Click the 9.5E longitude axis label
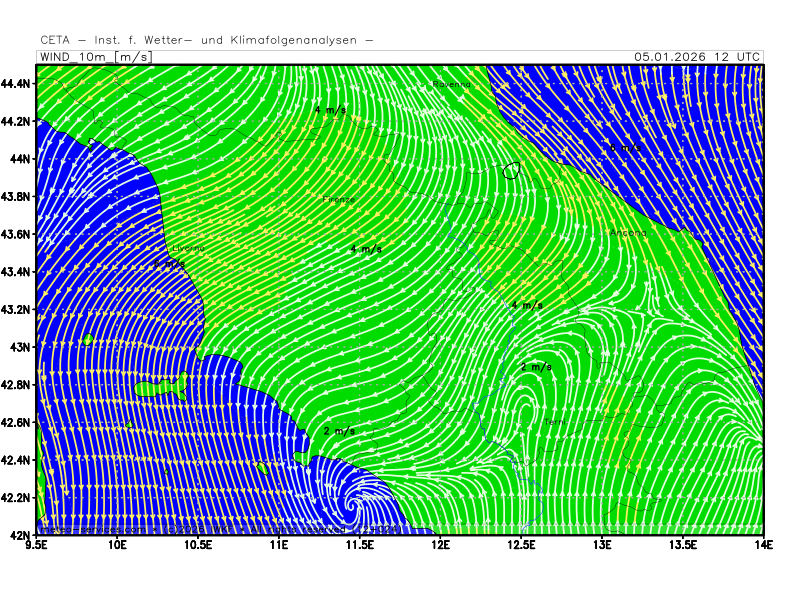 [x=38, y=546]
